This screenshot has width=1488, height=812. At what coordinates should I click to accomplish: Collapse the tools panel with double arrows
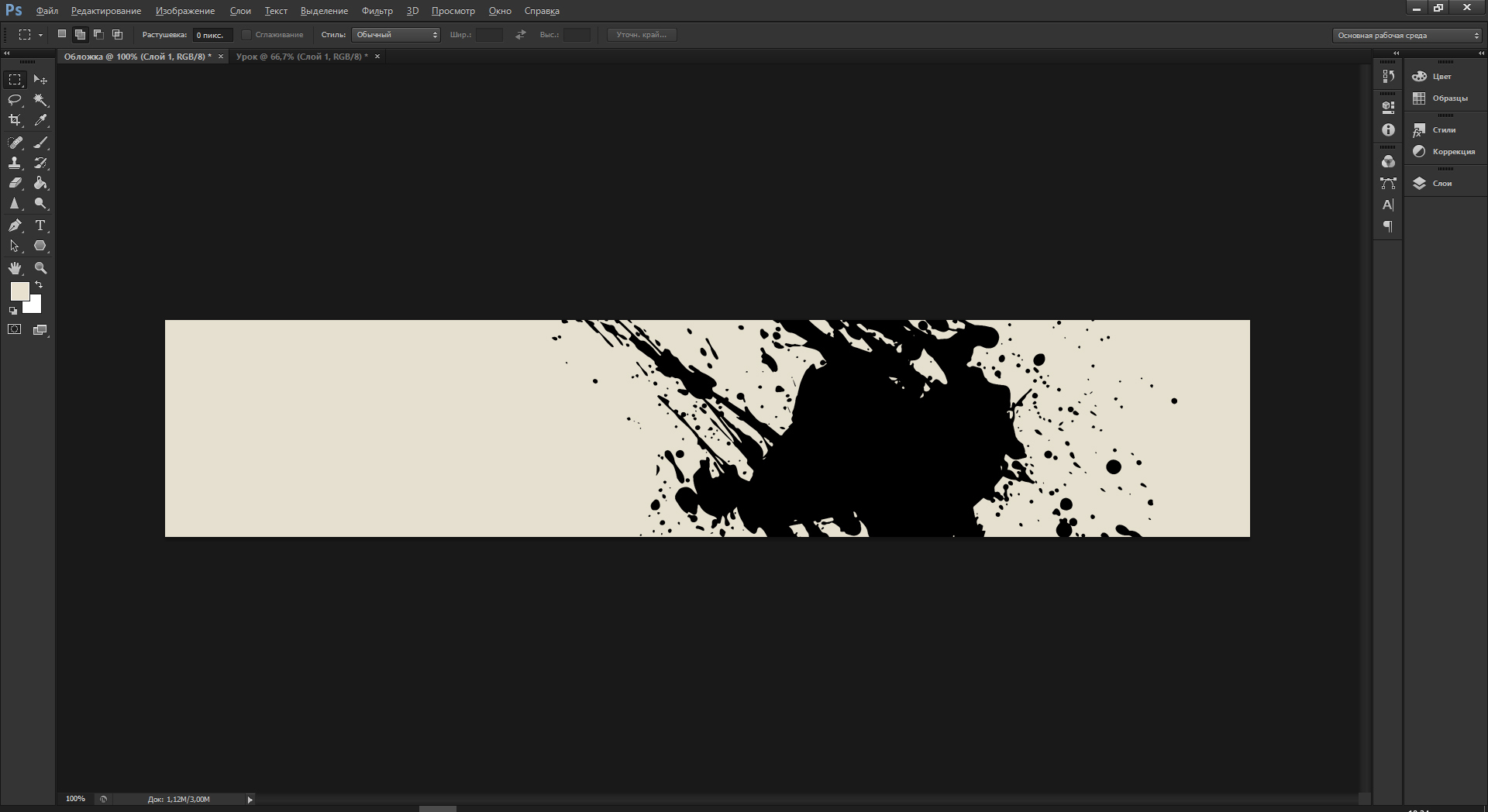pos(7,53)
